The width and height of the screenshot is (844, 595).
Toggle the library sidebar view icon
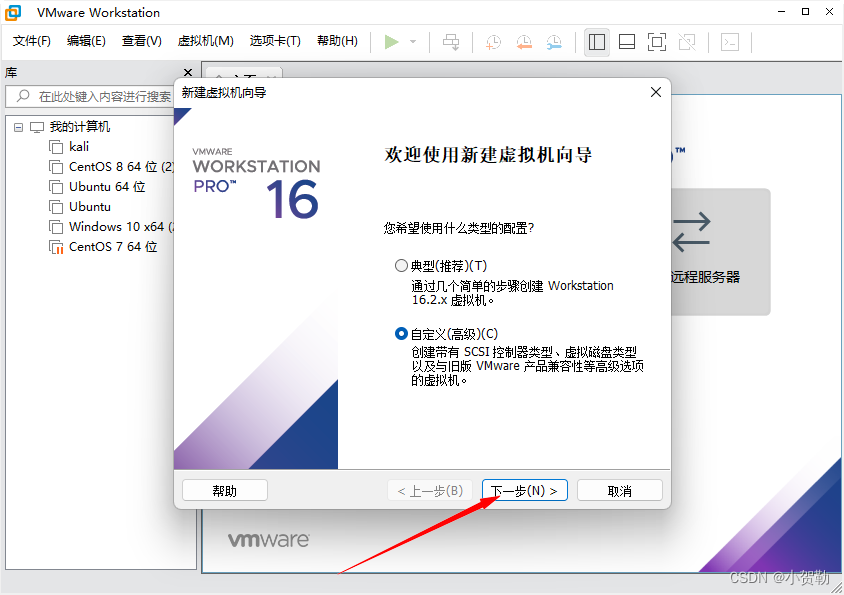597,41
